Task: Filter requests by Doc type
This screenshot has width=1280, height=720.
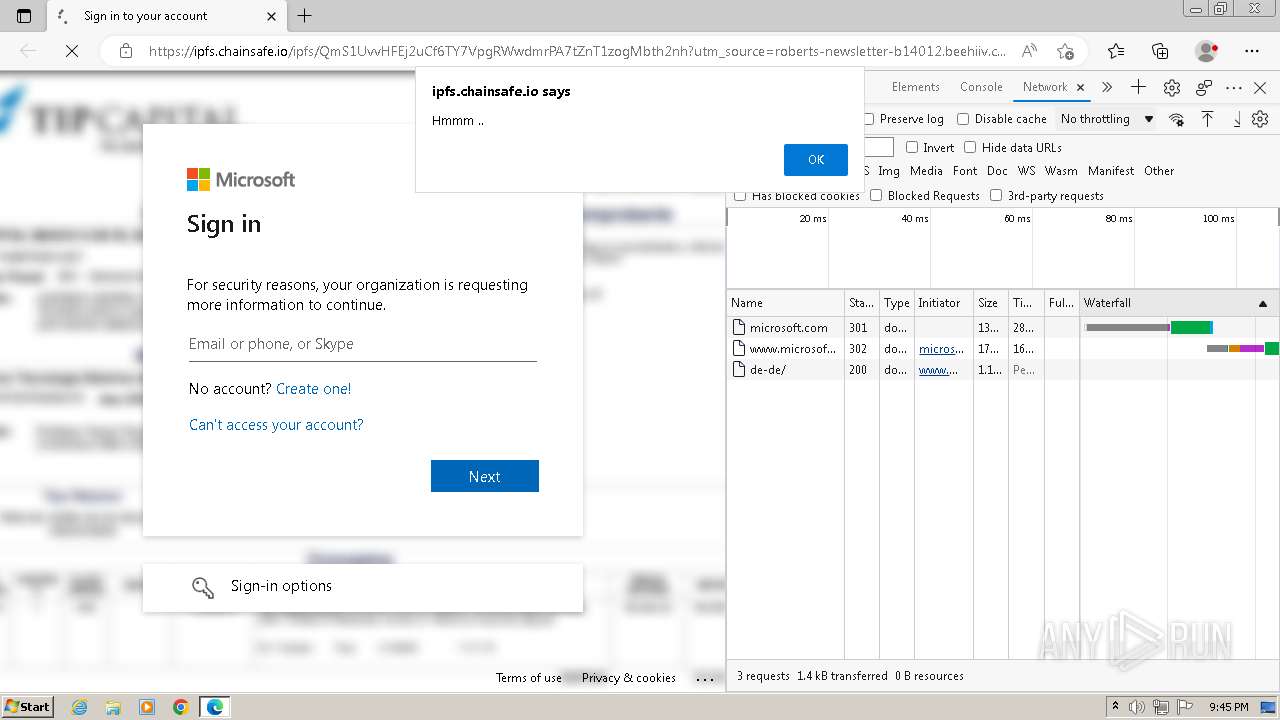Action: coord(997,171)
